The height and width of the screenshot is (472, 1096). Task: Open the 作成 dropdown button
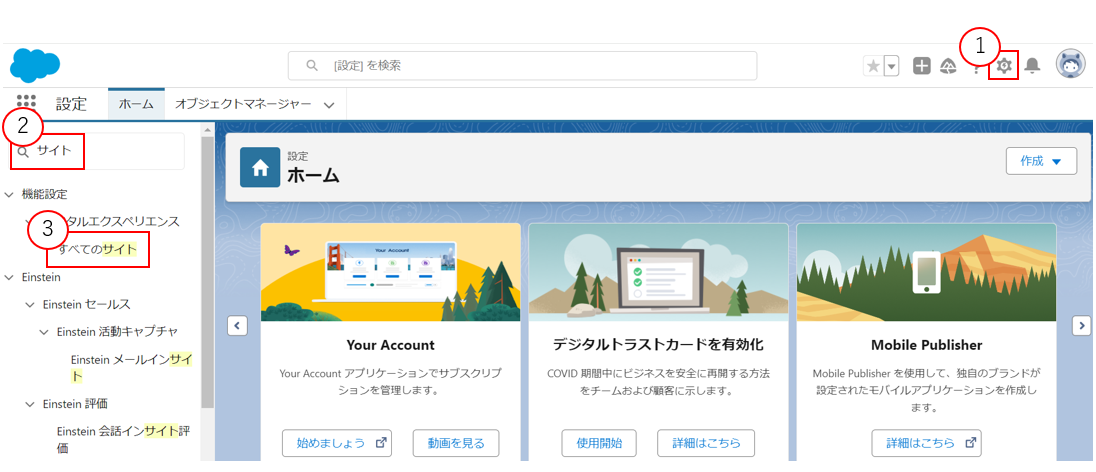[x=1041, y=161]
